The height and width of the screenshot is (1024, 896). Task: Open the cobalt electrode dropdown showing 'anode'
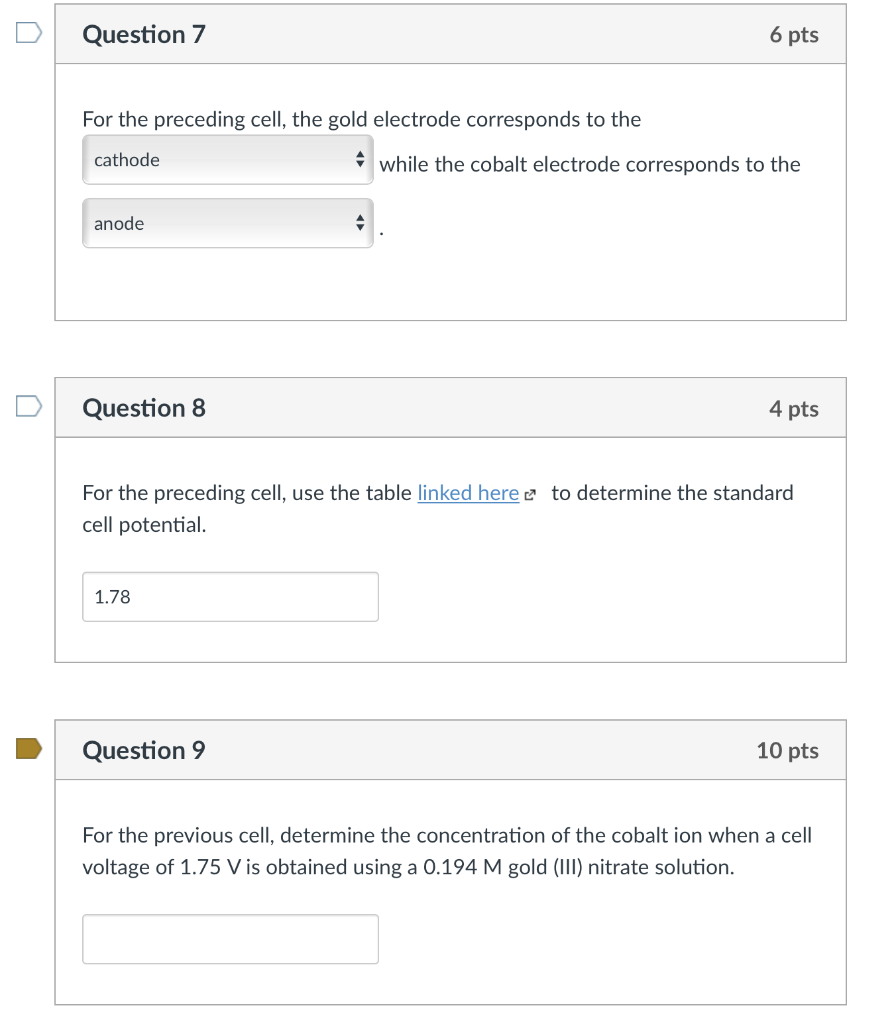coord(227,224)
